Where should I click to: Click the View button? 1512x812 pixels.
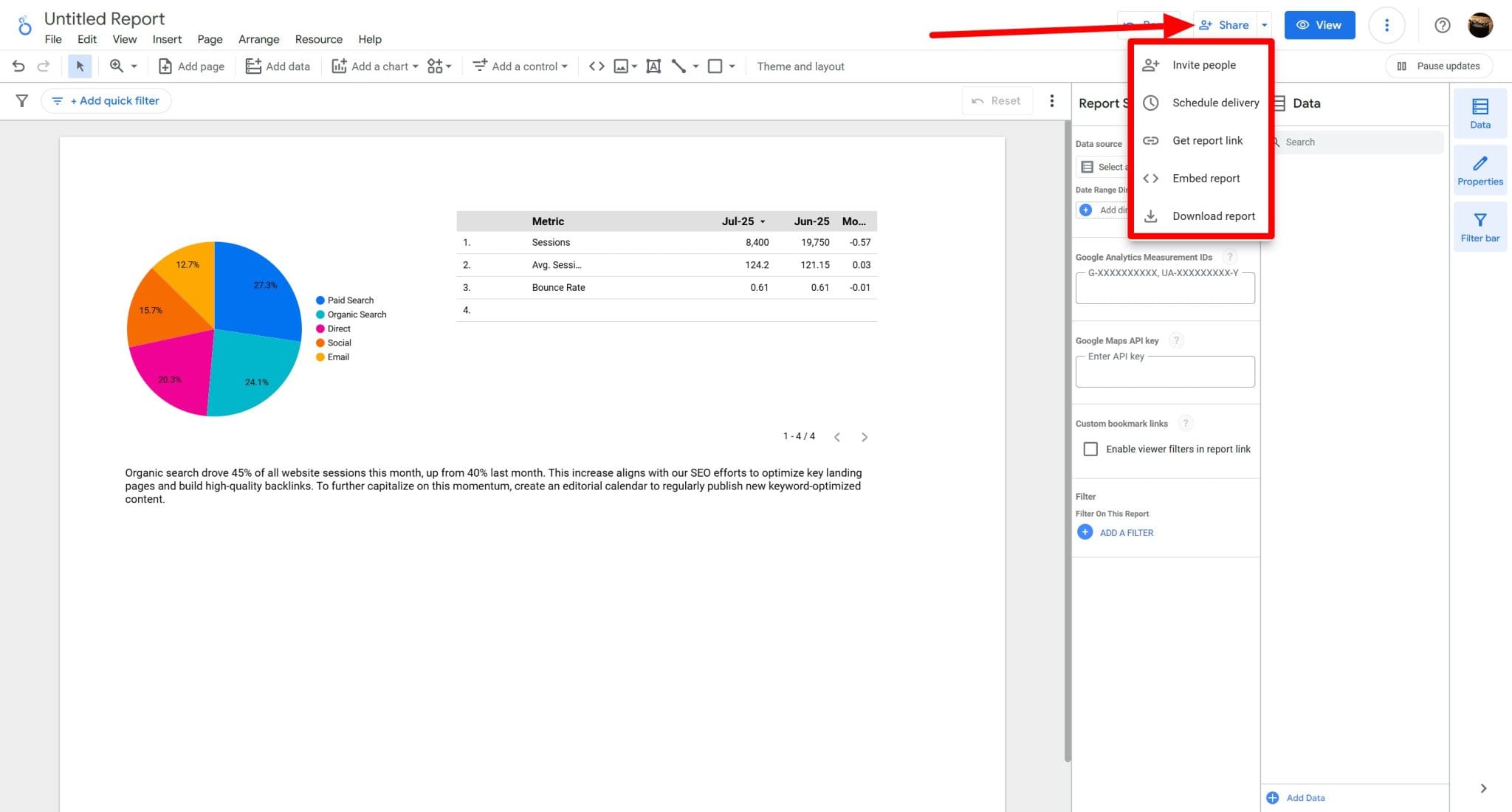[x=1319, y=24]
